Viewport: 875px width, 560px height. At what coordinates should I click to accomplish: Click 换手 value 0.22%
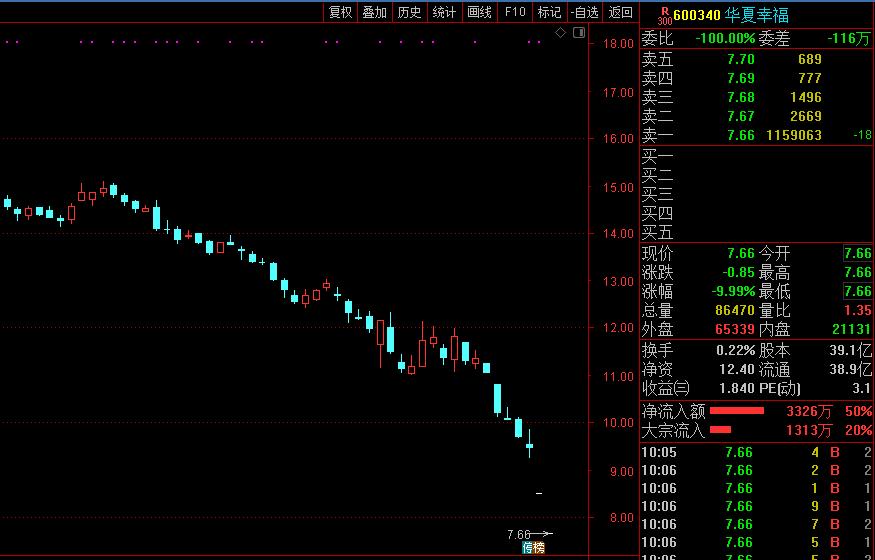(x=735, y=351)
